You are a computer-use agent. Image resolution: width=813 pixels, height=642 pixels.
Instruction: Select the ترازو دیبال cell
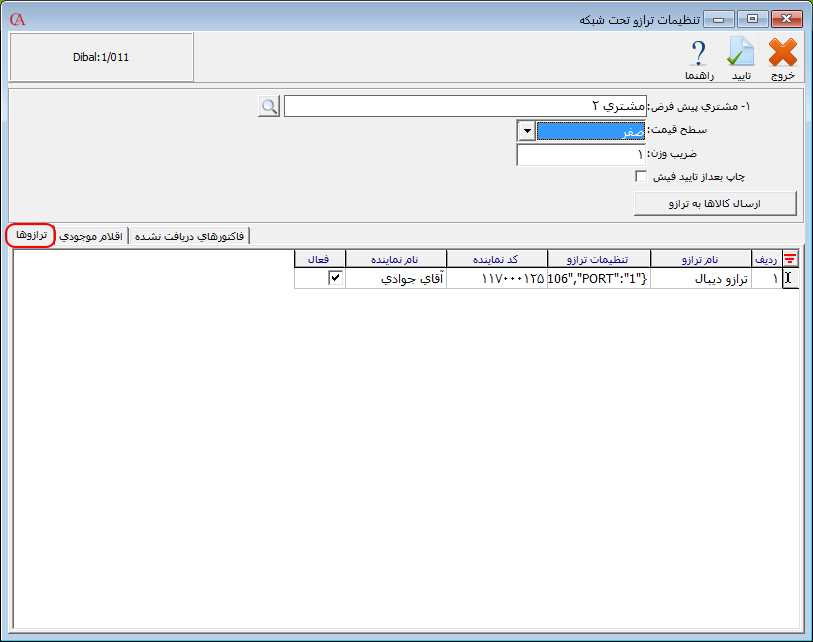pos(700,279)
